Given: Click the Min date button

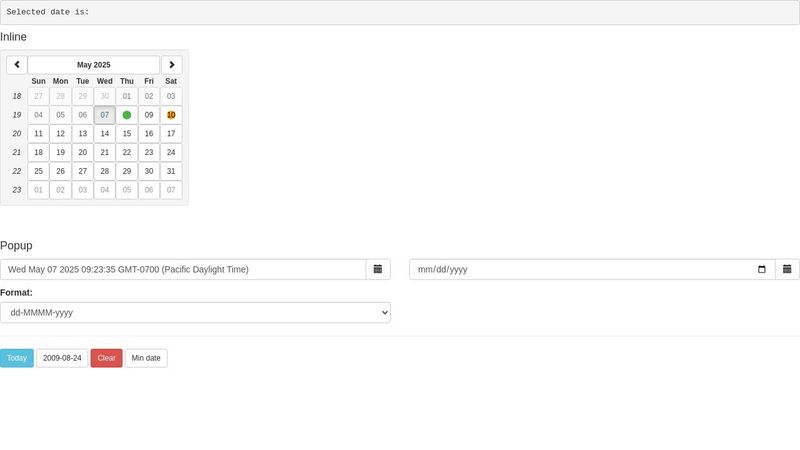Looking at the screenshot, I should click(x=146, y=358).
